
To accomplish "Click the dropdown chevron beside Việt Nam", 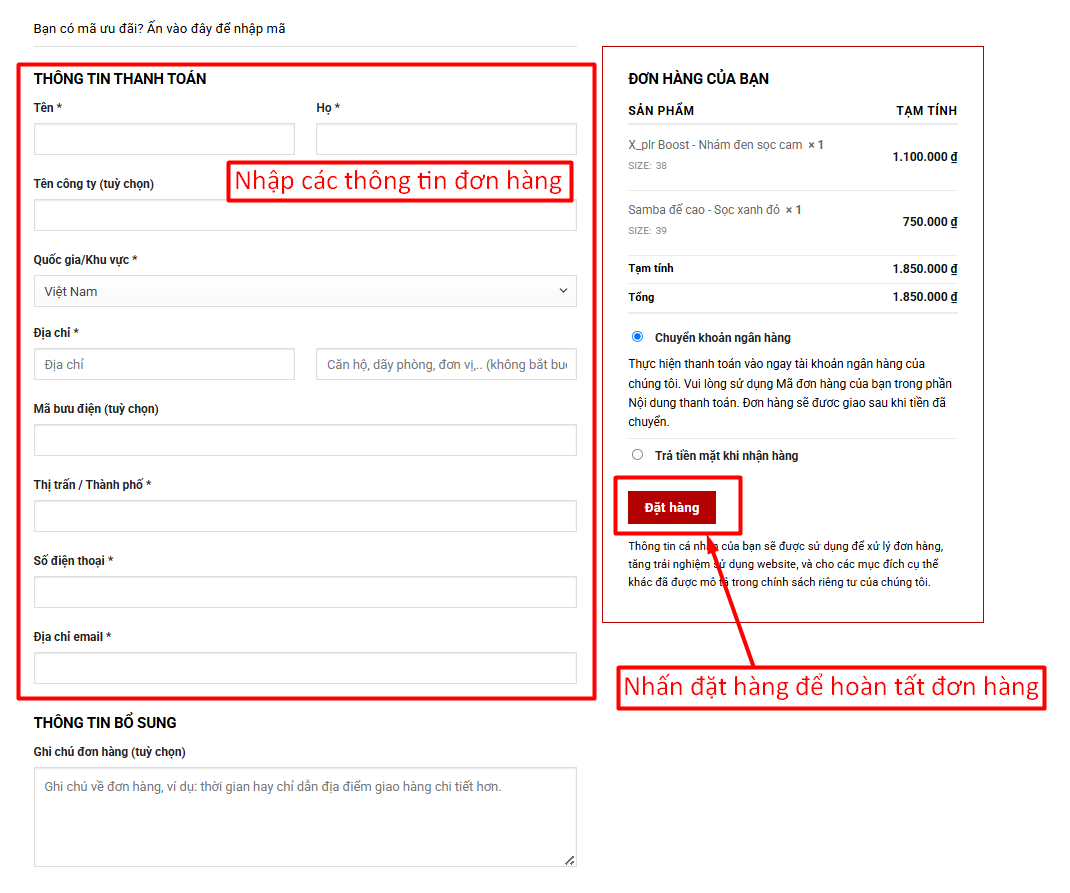I will point(562,291).
